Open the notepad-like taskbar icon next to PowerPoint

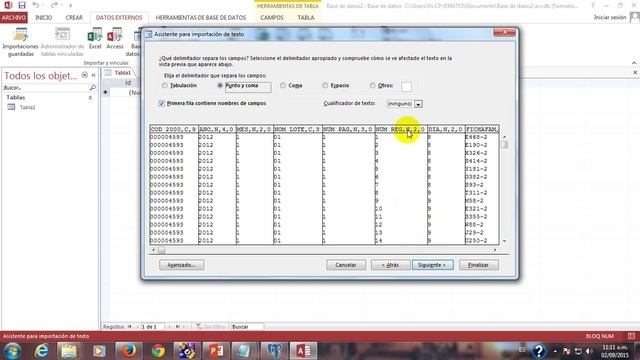point(244,351)
